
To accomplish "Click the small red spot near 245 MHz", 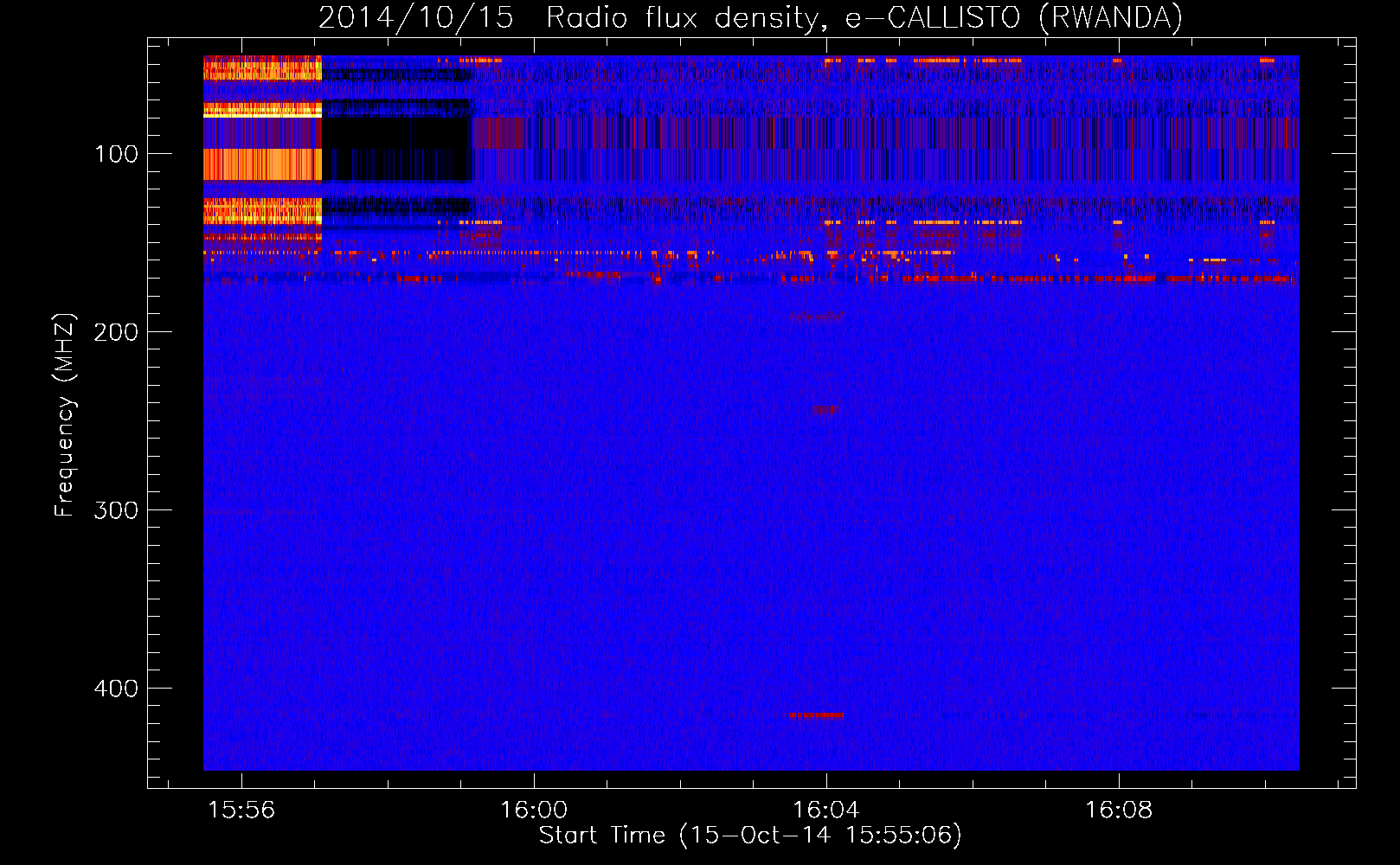I will pyautogui.click(x=825, y=409).
